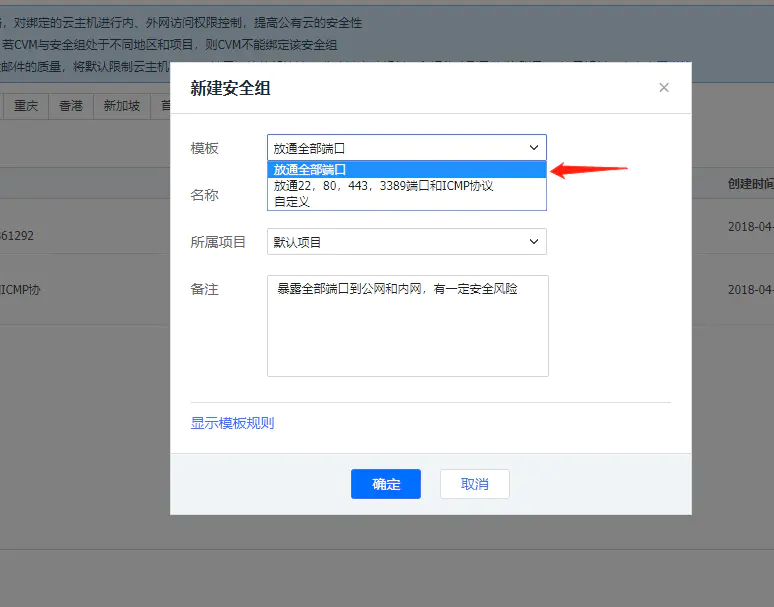
Task: Click the 模板 field label
Action: (x=205, y=148)
